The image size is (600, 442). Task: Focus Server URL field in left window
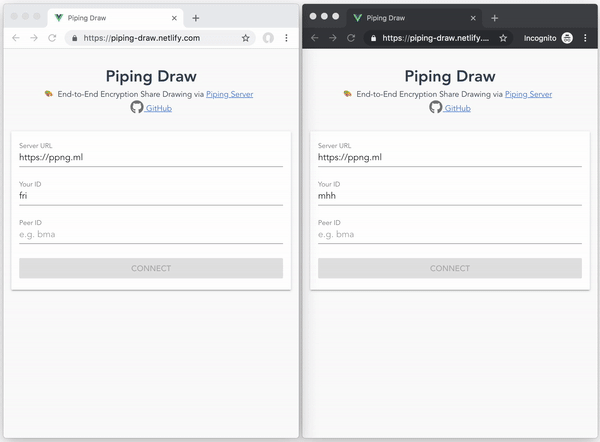pos(151,157)
